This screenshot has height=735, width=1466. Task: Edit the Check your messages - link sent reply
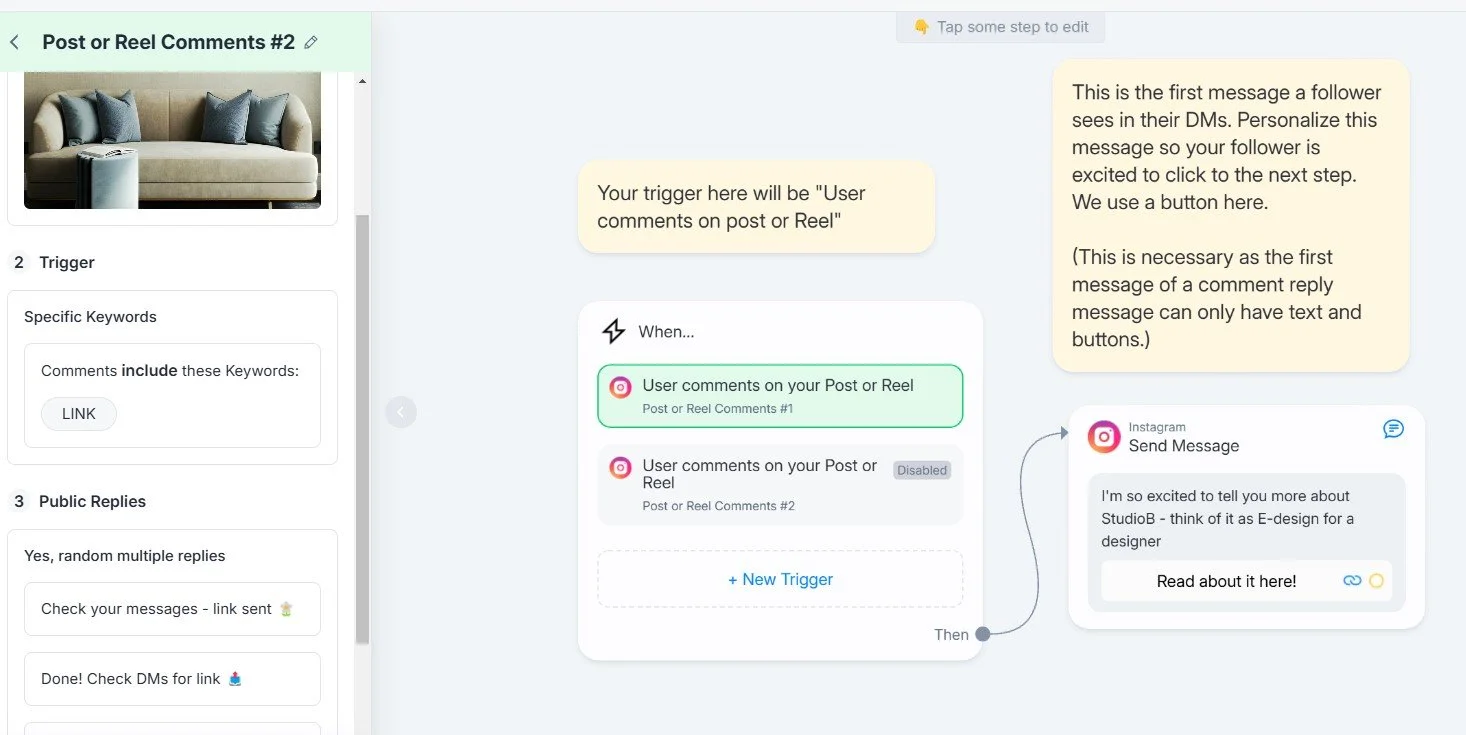coord(172,609)
